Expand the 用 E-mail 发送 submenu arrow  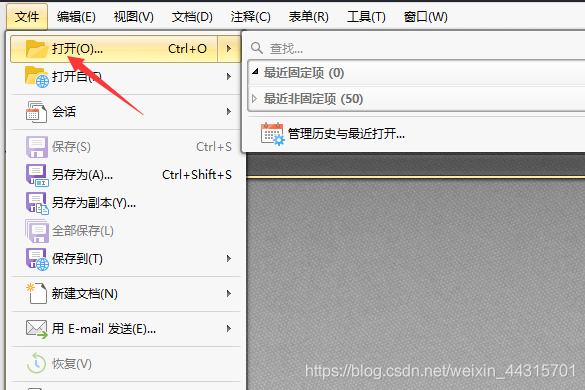coord(229,328)
